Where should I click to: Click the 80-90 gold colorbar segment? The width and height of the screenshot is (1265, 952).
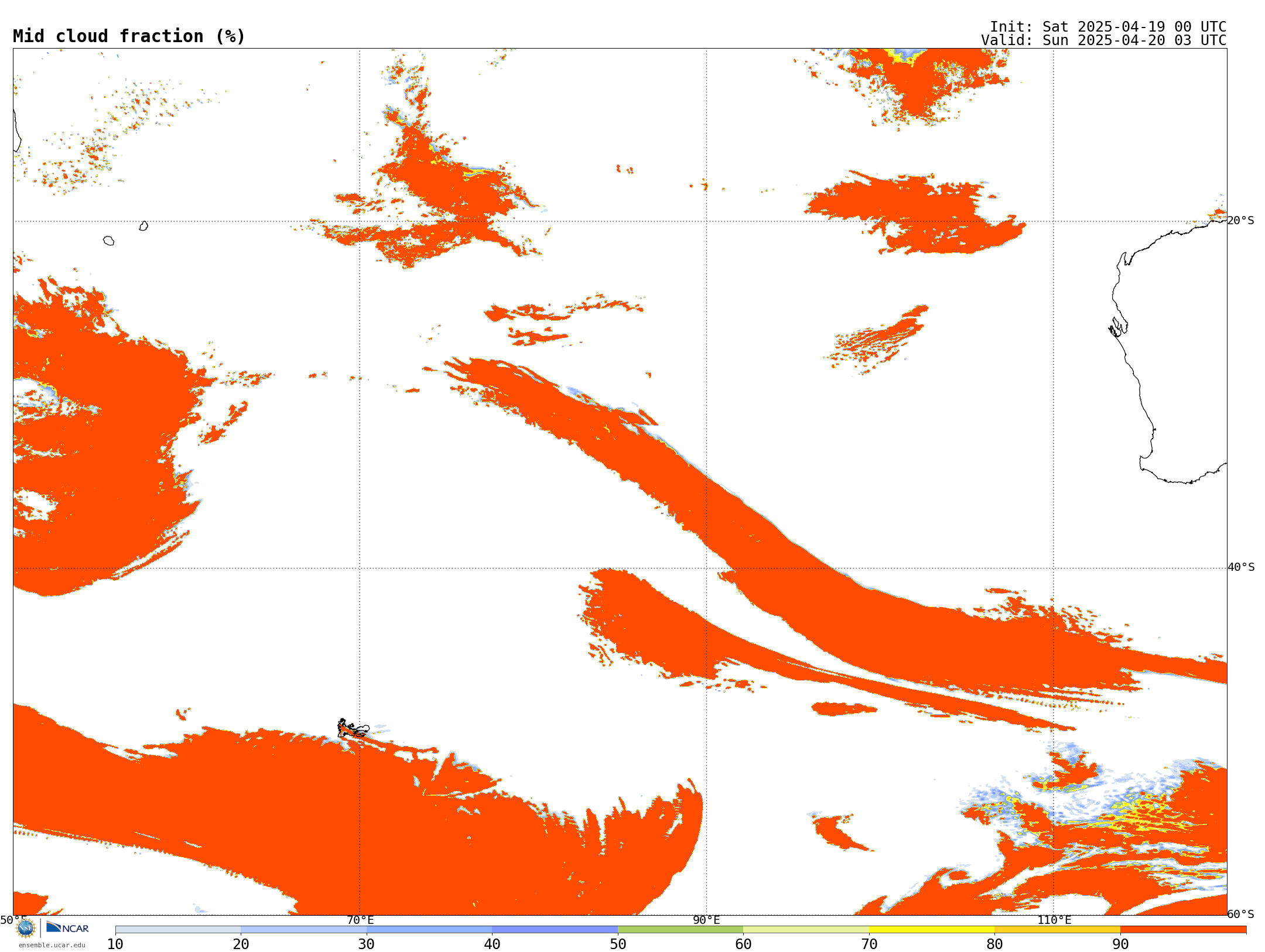click(x=1057, y=930)
